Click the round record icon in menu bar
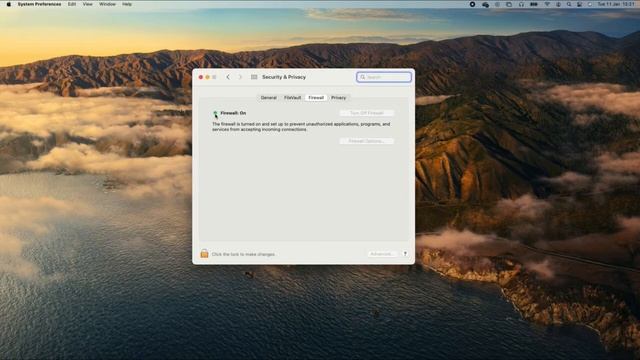The image size is (640, 360). coord(472,4)
